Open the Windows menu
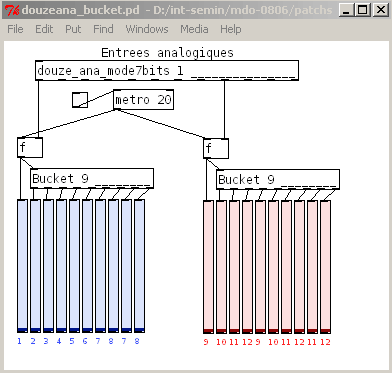The image size is (392, 373). tap(147, 29)
